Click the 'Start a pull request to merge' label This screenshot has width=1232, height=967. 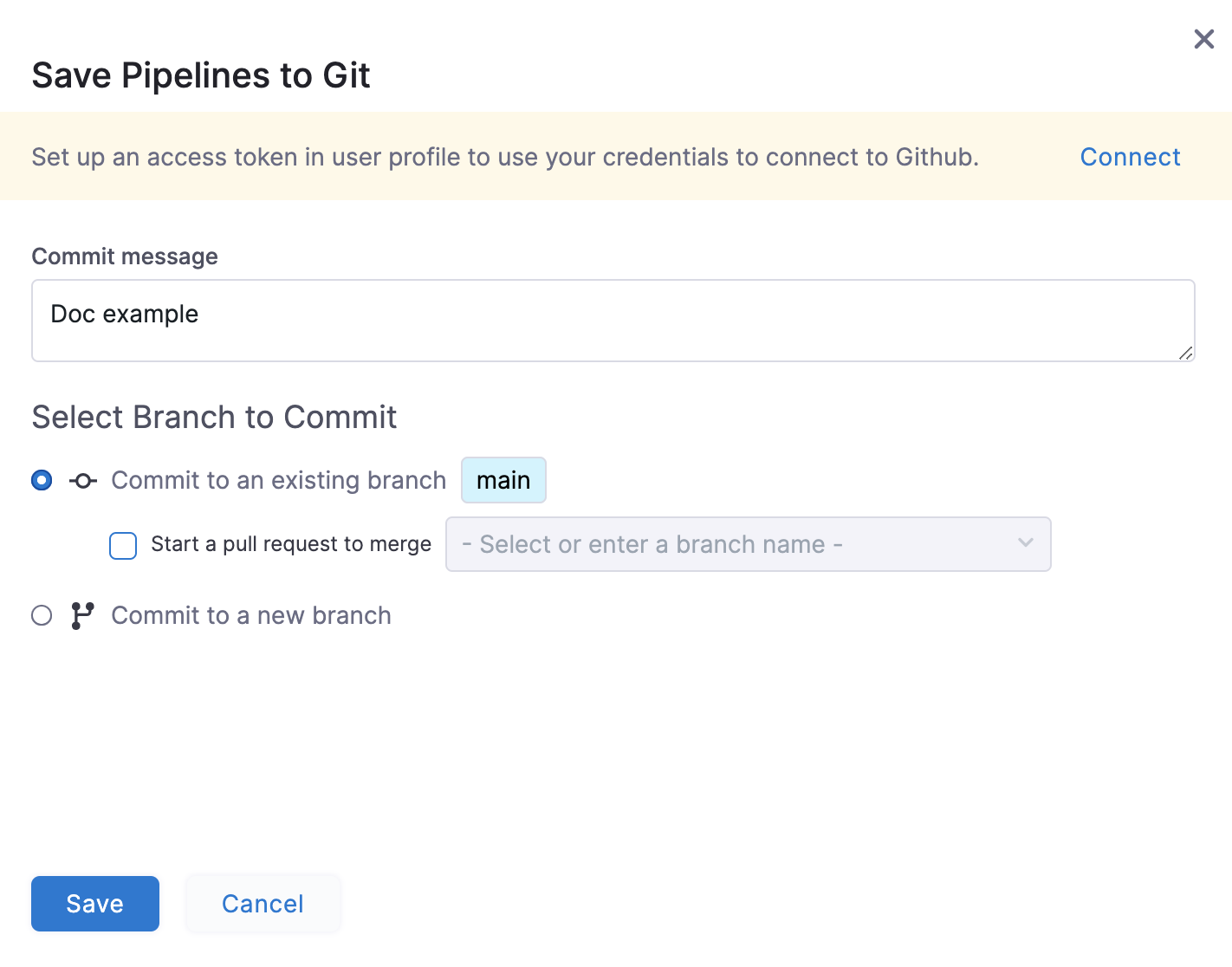pyautogui.click(x=290, y=544)
